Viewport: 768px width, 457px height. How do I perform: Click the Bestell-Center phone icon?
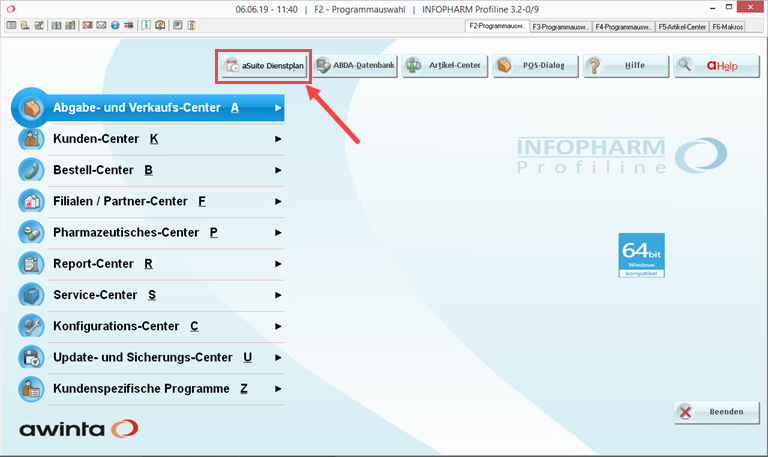32,170
